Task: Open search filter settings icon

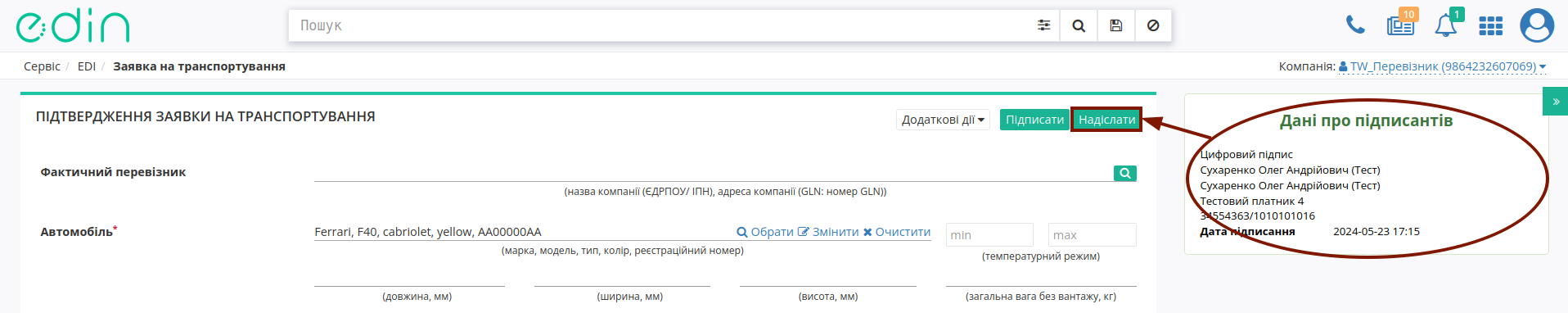Action: (1043, 25)
